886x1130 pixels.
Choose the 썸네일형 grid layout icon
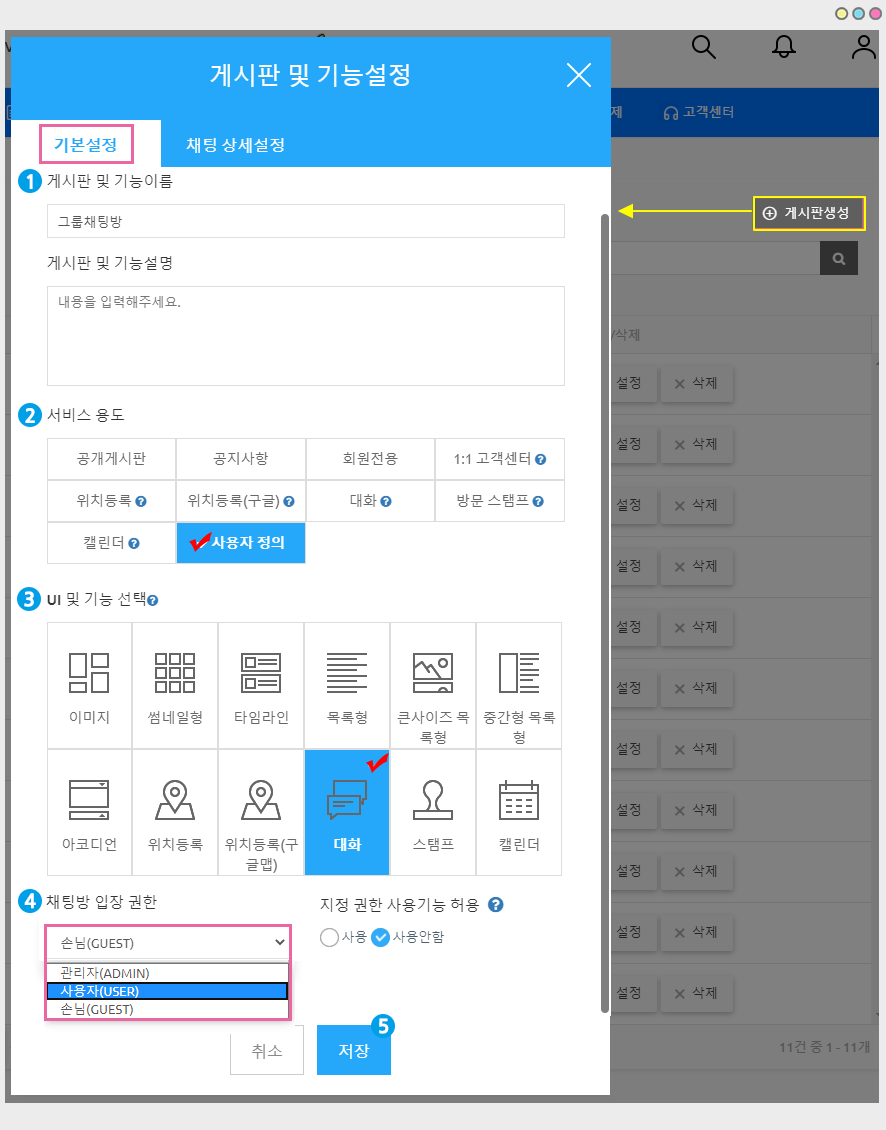175,673
